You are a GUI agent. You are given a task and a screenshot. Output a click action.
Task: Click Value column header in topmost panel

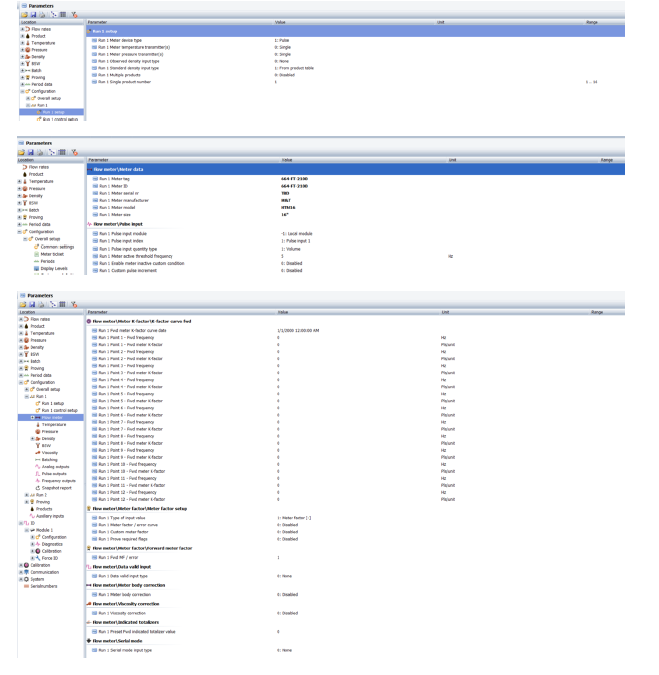[x=280, y=22]
